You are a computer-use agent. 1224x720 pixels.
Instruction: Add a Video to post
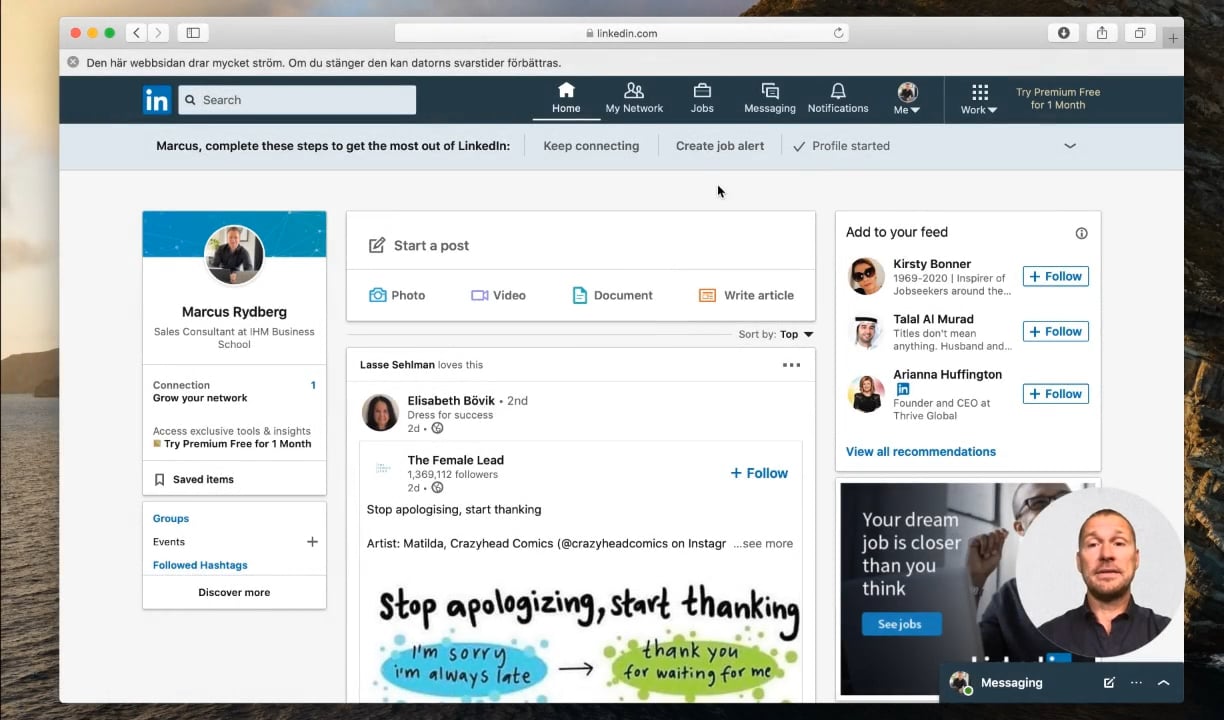[x=498, y=295]
